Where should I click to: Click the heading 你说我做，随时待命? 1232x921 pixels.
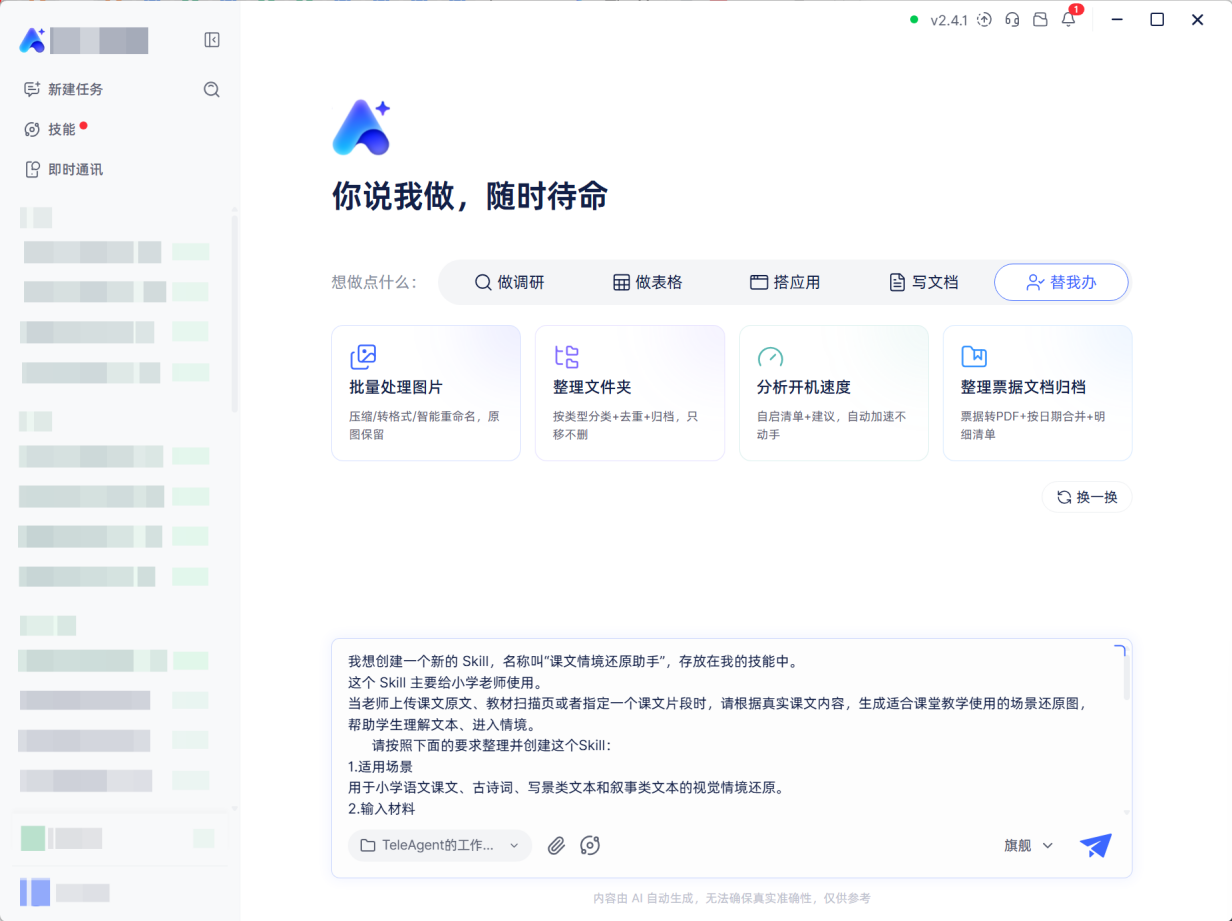pyautogui.click(x=470, y=196)
